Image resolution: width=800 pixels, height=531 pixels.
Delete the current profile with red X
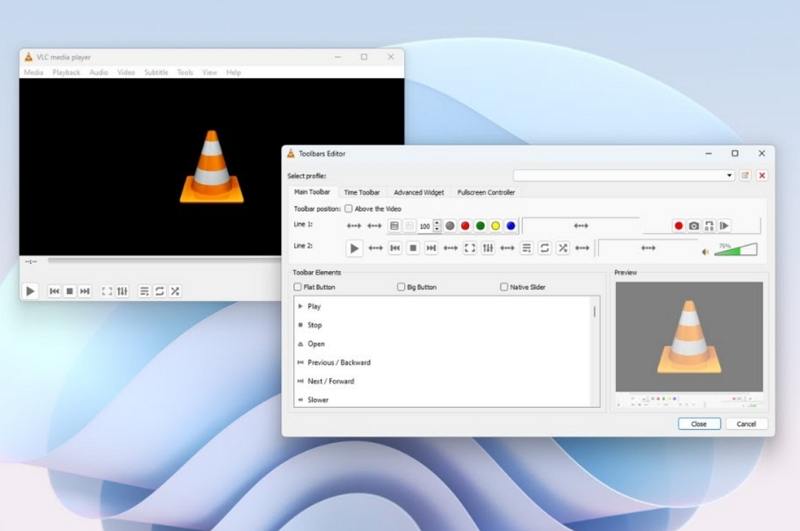click(762, 175)
